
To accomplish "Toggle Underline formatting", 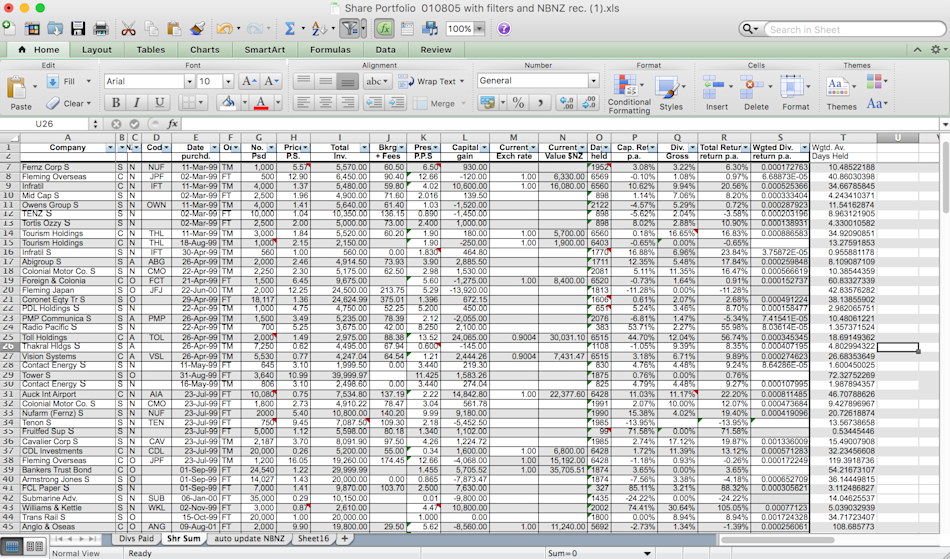I will point(159,102).
